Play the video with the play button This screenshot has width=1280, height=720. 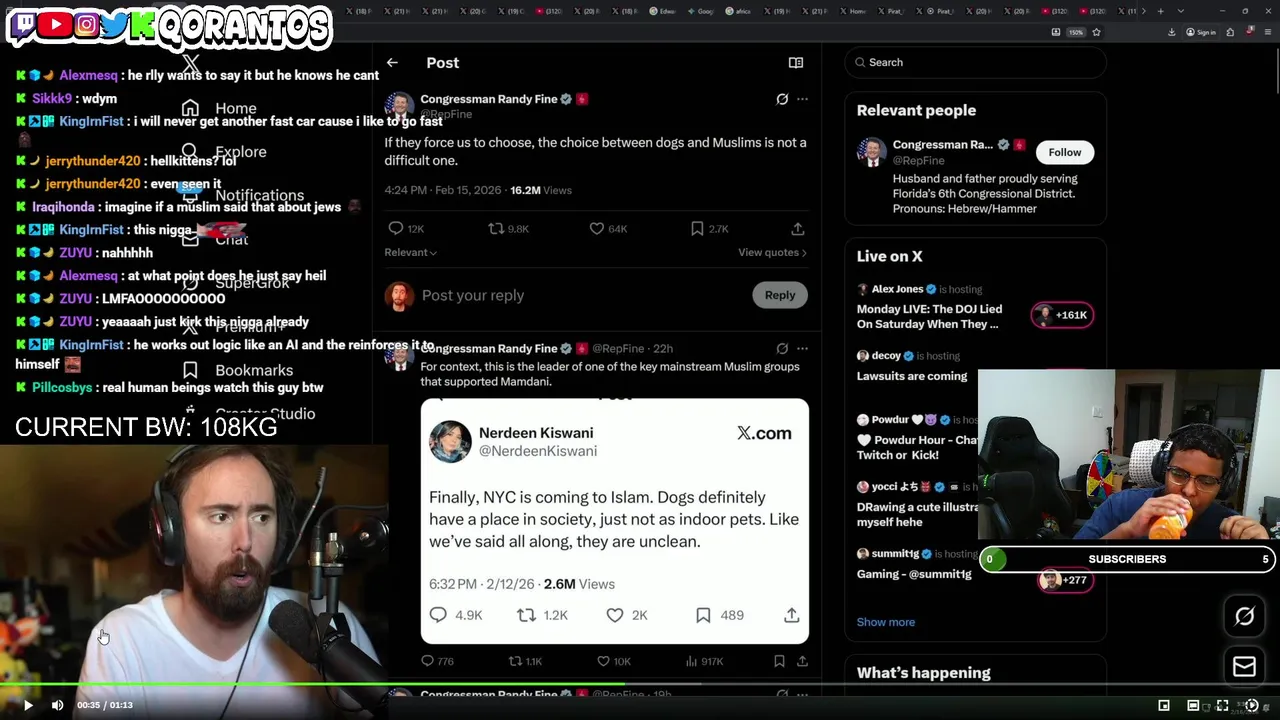pyautogui.click(x=28, y=705)
